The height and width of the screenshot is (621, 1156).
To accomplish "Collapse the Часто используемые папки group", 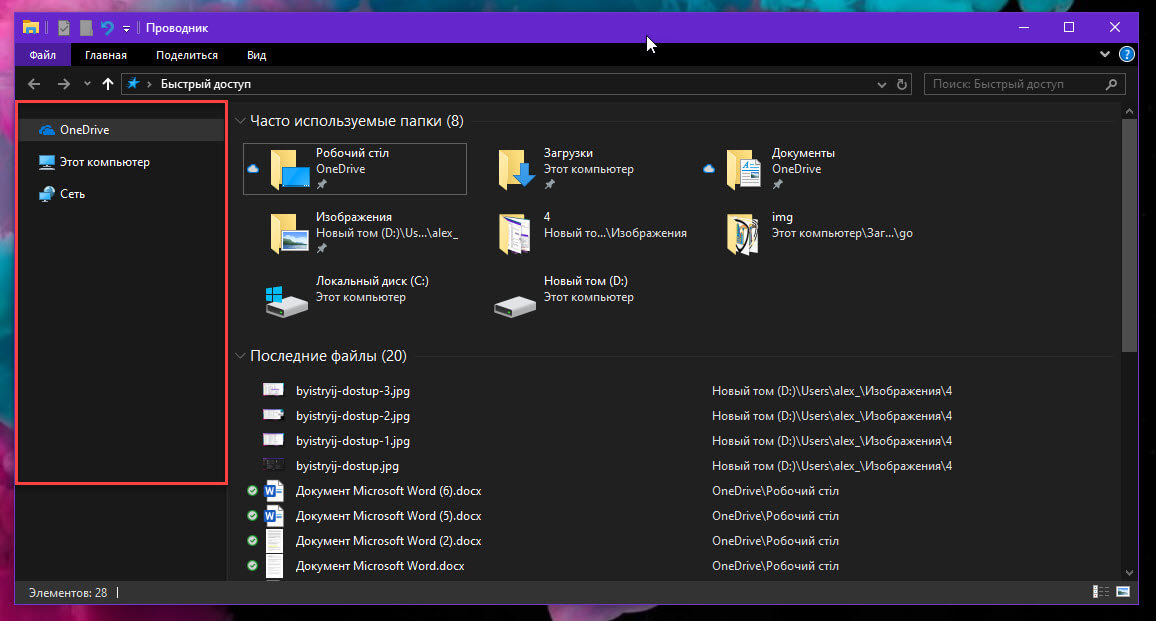I will [x=240, y=121].
